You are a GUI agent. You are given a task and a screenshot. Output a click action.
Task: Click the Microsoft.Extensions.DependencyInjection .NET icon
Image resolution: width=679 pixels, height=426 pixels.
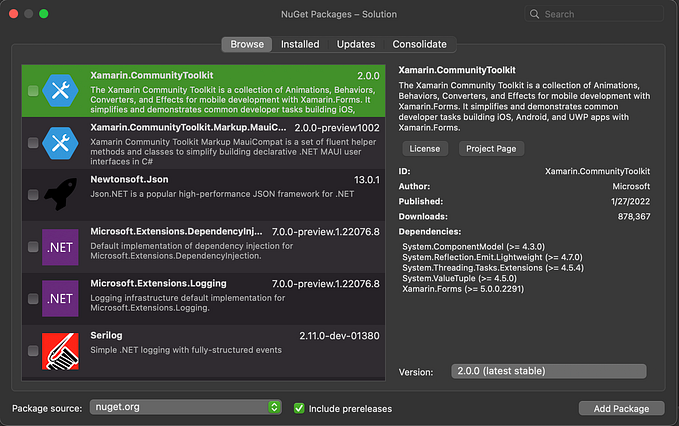pyautogui.click(x=60, y=247)
